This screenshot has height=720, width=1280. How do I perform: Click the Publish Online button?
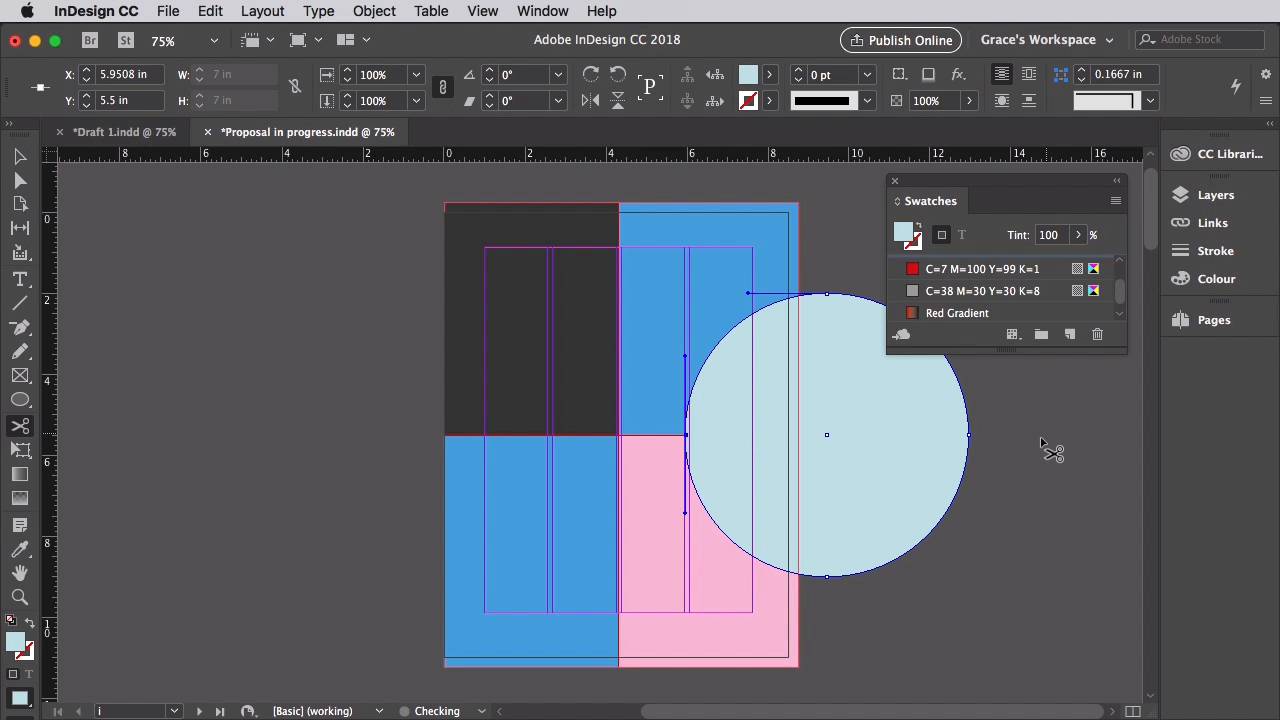point(900,40)
